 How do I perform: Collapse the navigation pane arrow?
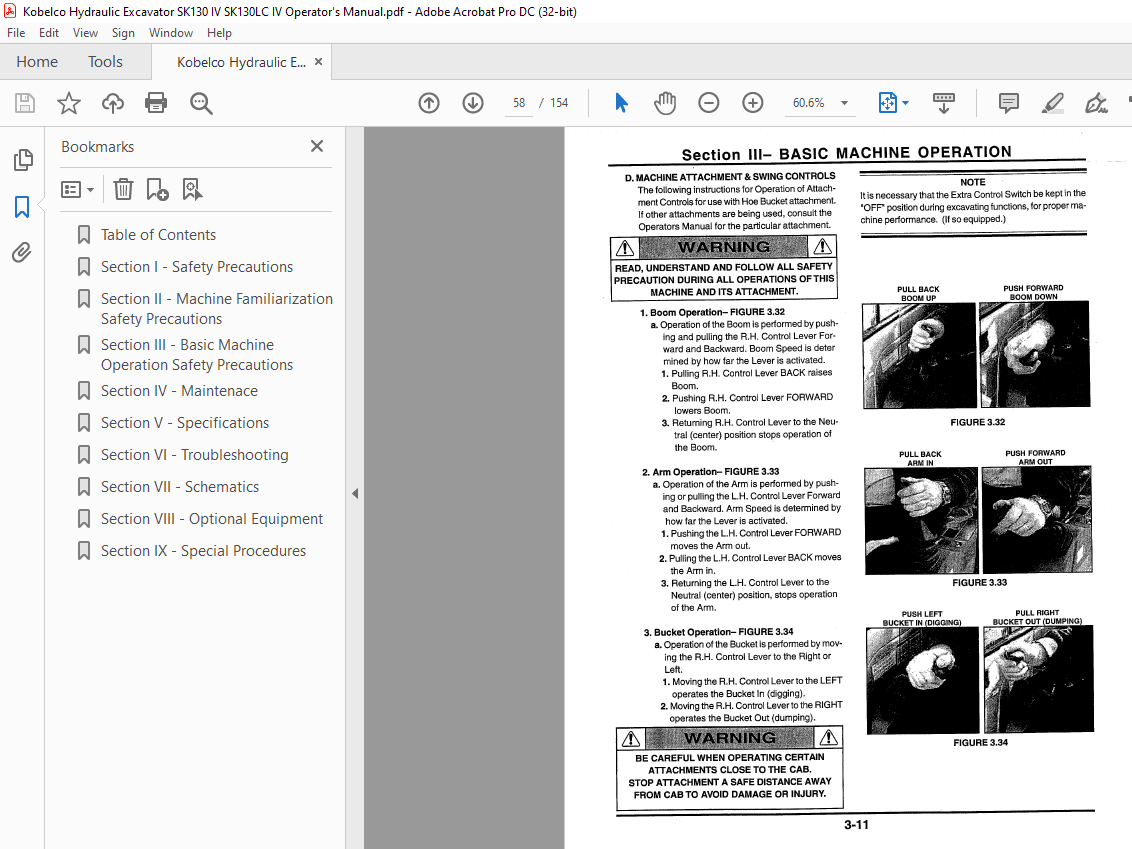pyautogui.click(x=354, y=494)
